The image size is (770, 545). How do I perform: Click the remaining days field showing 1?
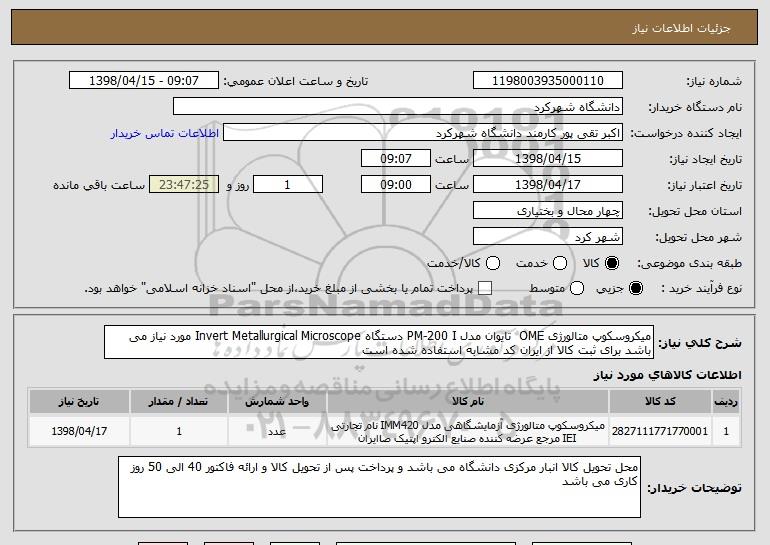(x=288, y=185)
